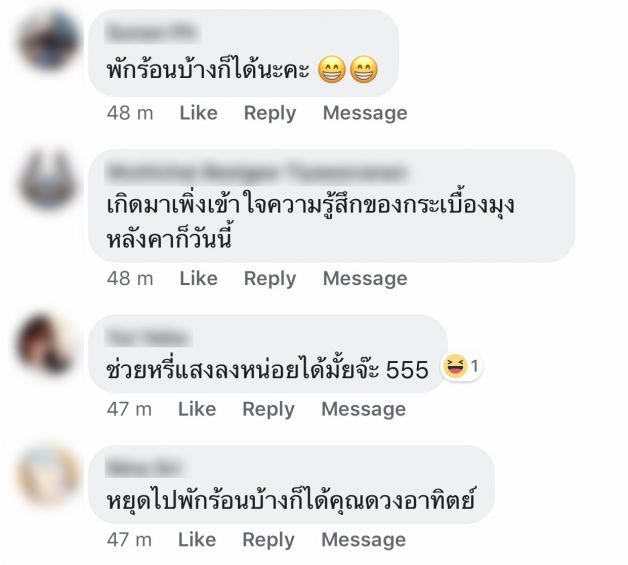Like the last comment about the sun
This screenshot has height=565, width=628.
(197, 539)
